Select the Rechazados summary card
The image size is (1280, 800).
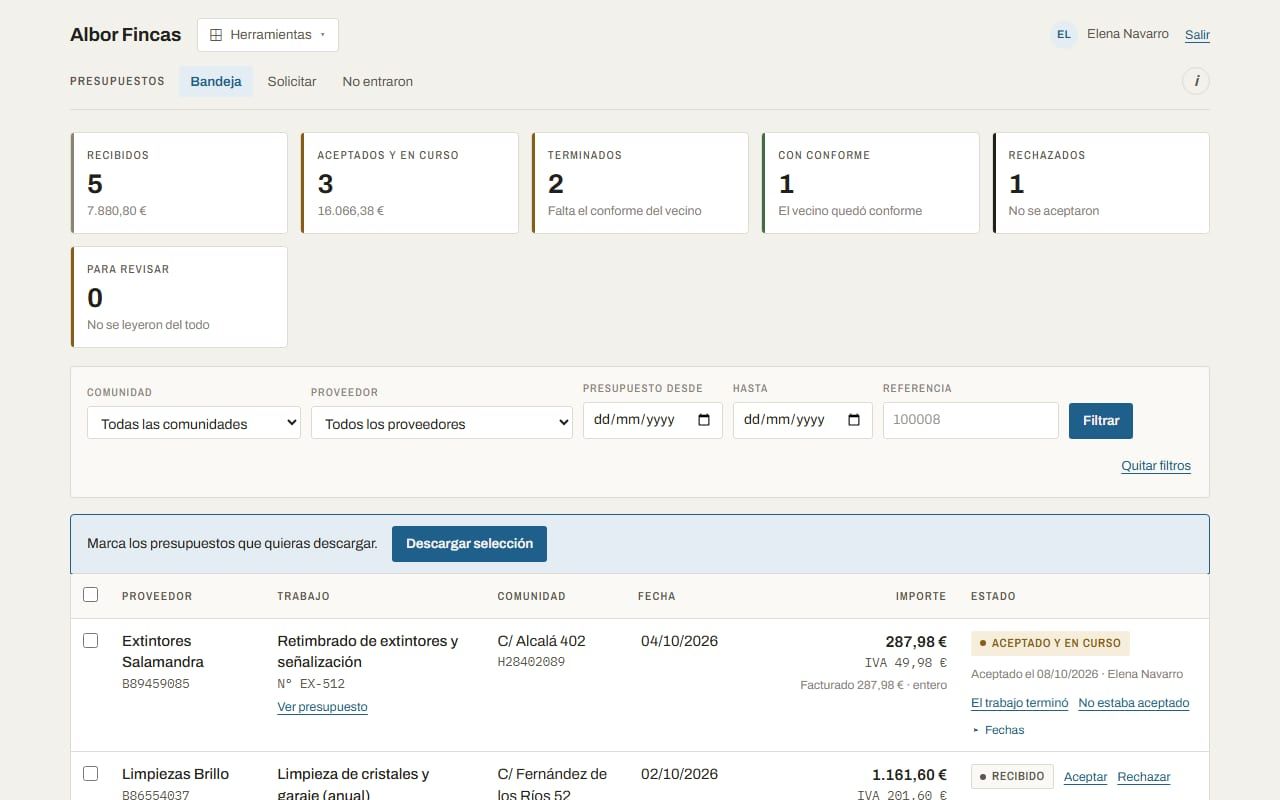(x=1101, y=183)
